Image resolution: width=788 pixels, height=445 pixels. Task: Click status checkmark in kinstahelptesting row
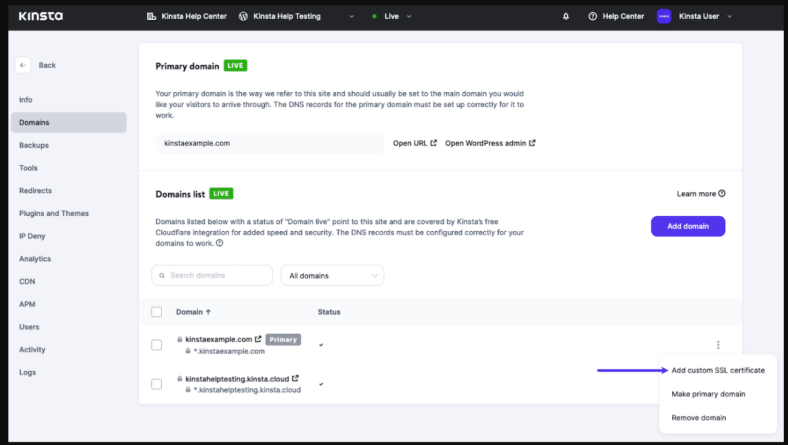[321, 384]
